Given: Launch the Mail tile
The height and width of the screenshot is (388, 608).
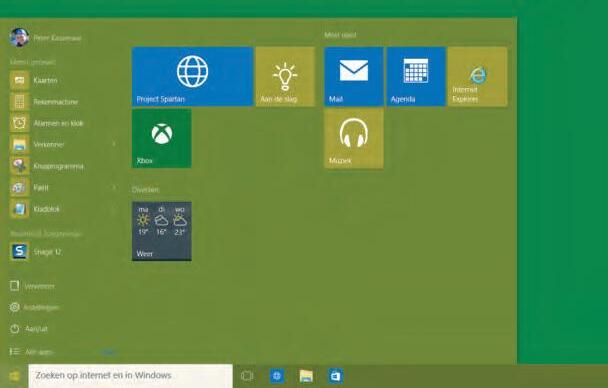Looking at the screenshot, I should click(x=354, y=76).
